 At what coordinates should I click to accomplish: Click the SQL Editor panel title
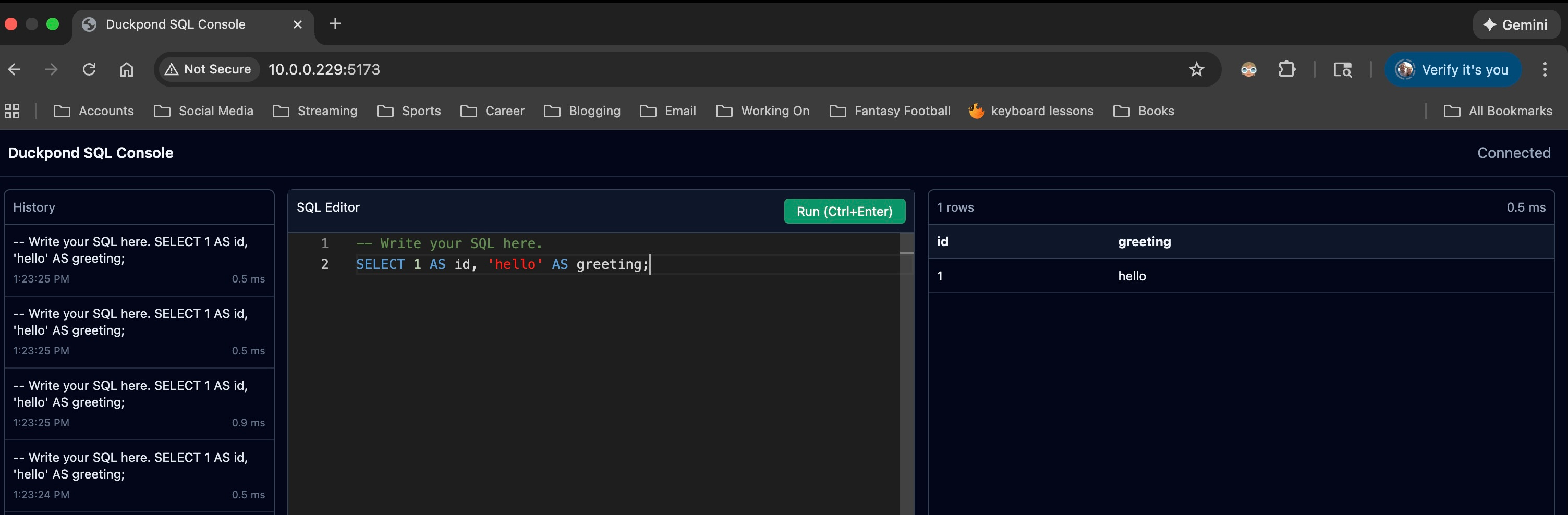[328, 207]
